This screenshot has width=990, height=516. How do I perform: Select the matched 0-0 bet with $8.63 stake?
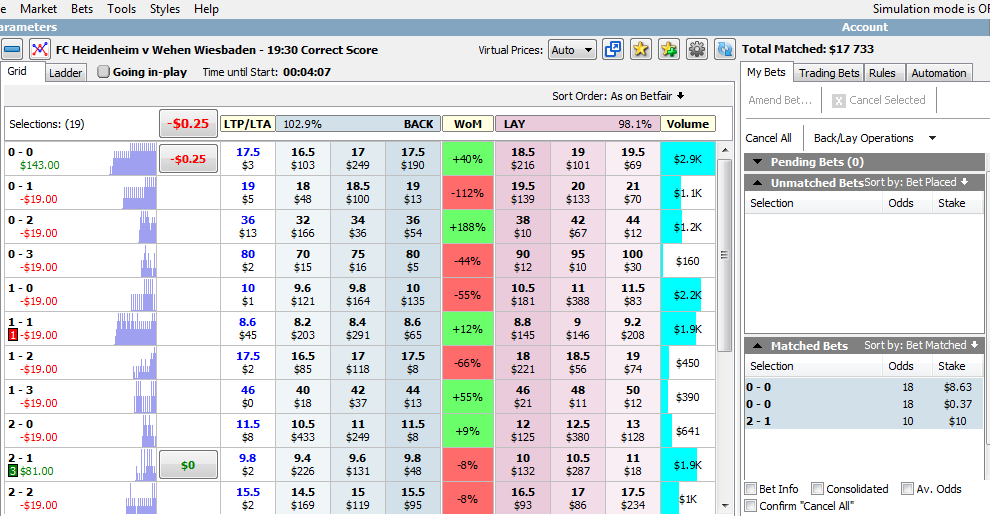[864, 387]
